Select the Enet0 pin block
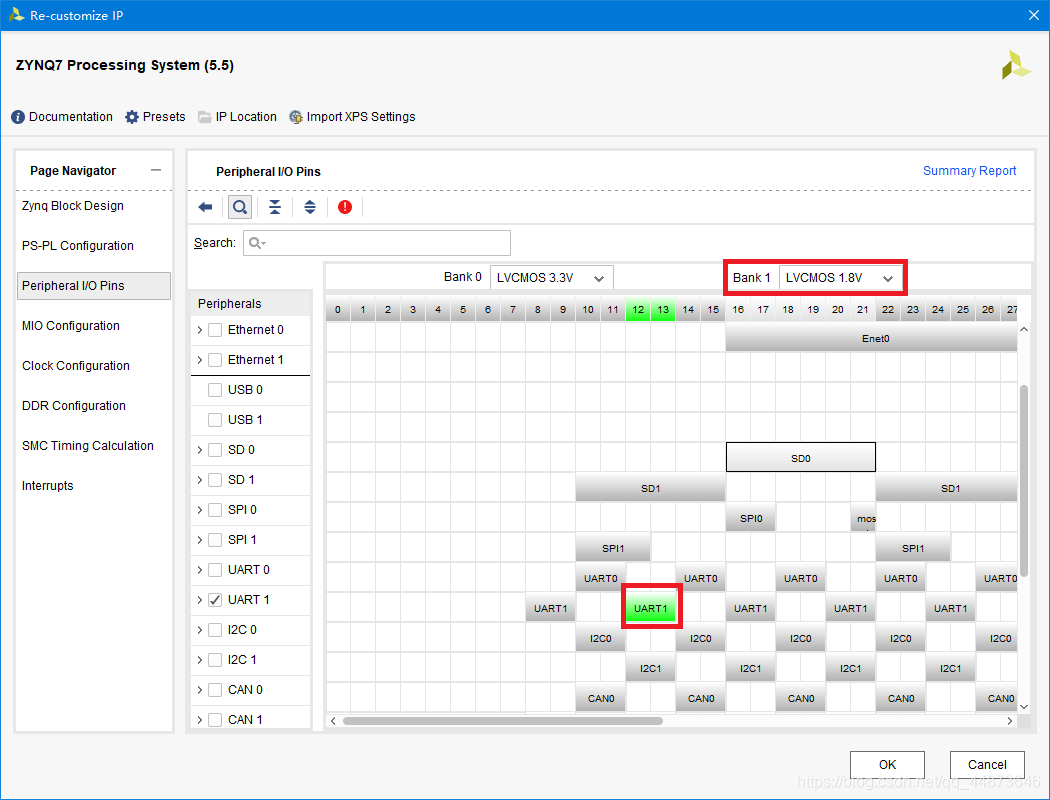The width and height of the screenshot is (1050, 800). pos(872,338)
